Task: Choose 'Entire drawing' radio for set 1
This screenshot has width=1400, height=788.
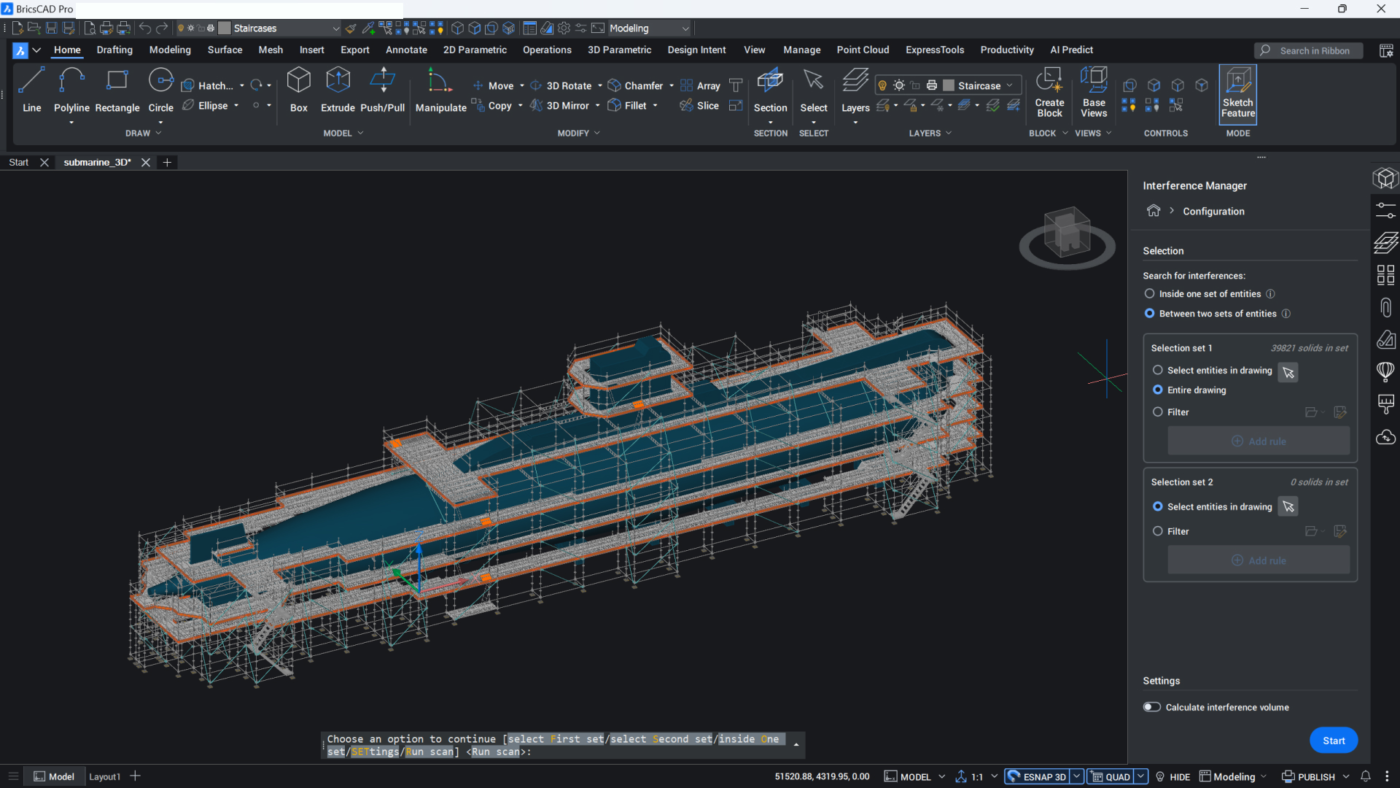Action: pyautogui.click(x=1158, y=390)
